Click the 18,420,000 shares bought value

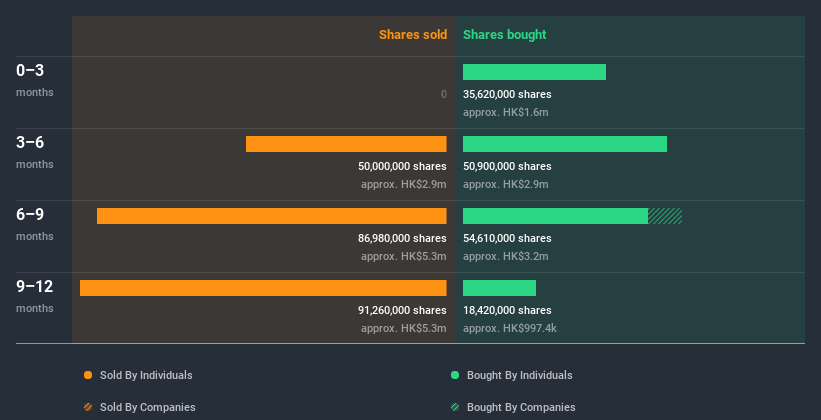pos(507,310)
